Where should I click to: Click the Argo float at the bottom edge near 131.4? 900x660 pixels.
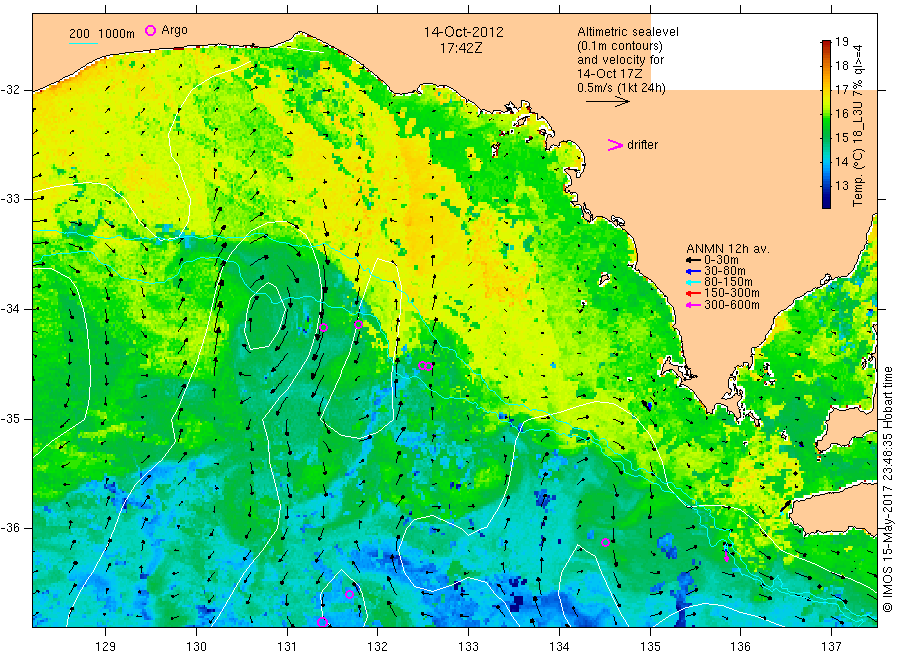click(323, 622)
